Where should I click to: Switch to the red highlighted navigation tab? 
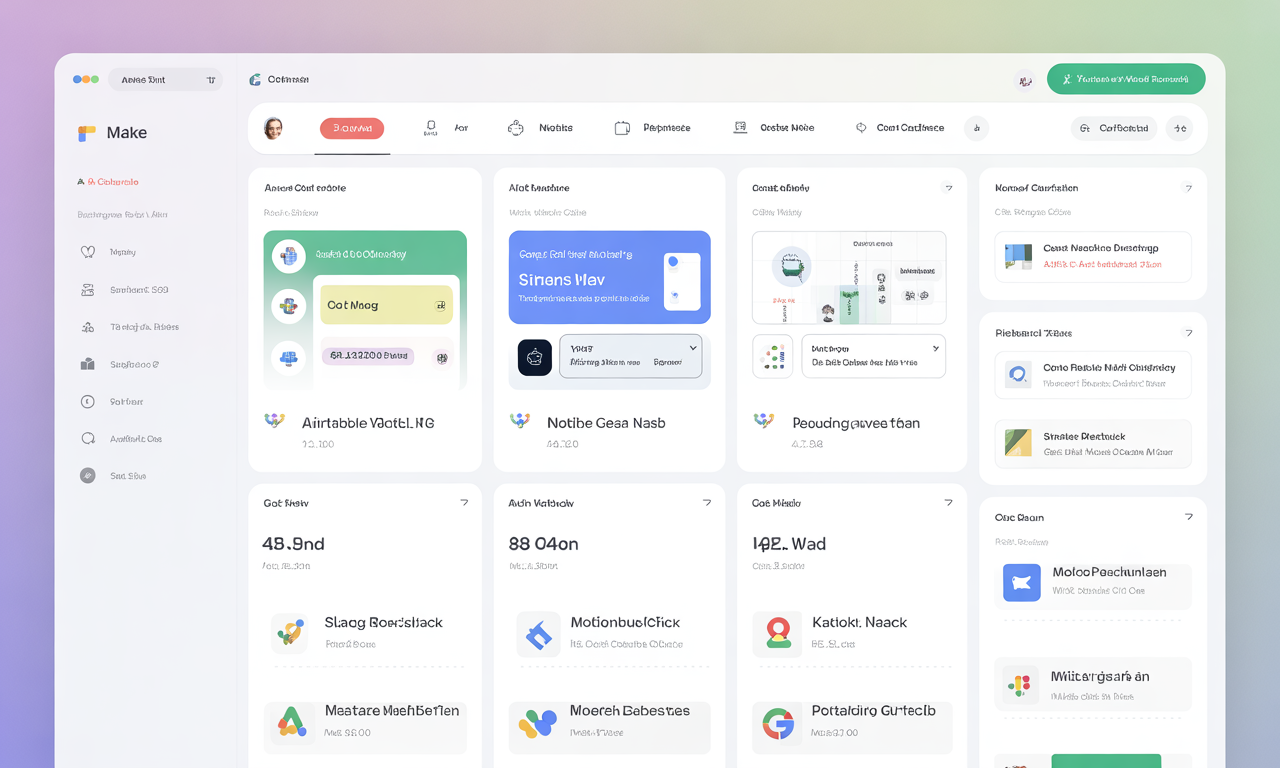pyautogui.click(x=352, y=128)
